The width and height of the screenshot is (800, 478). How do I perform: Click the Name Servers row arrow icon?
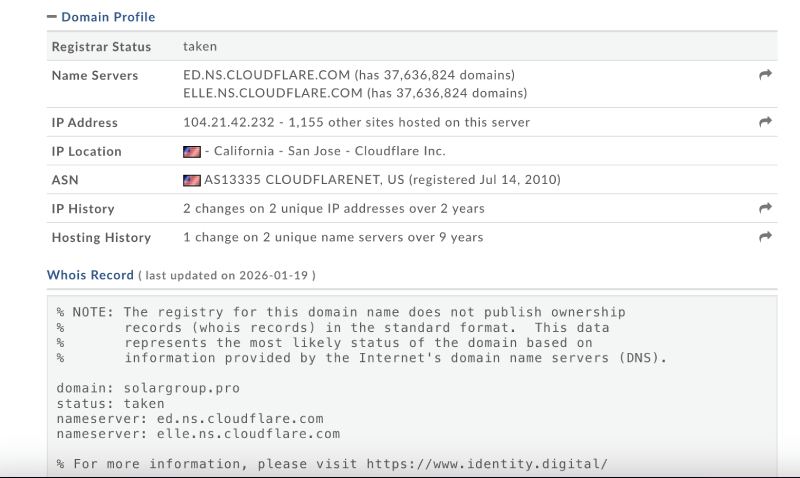tap(765, 75)
